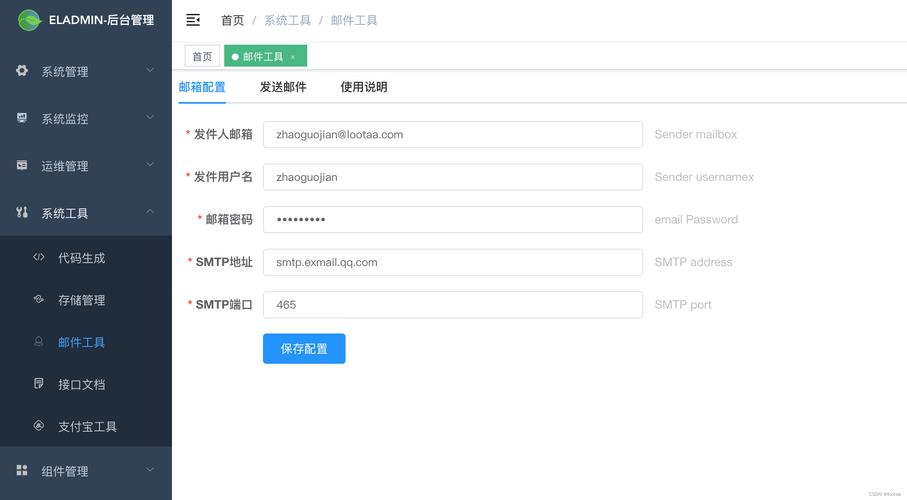Click the 'Sender mailbox' hint text
Image resolution: width=907 pixels, height=500 pixels.
(696, 134)
